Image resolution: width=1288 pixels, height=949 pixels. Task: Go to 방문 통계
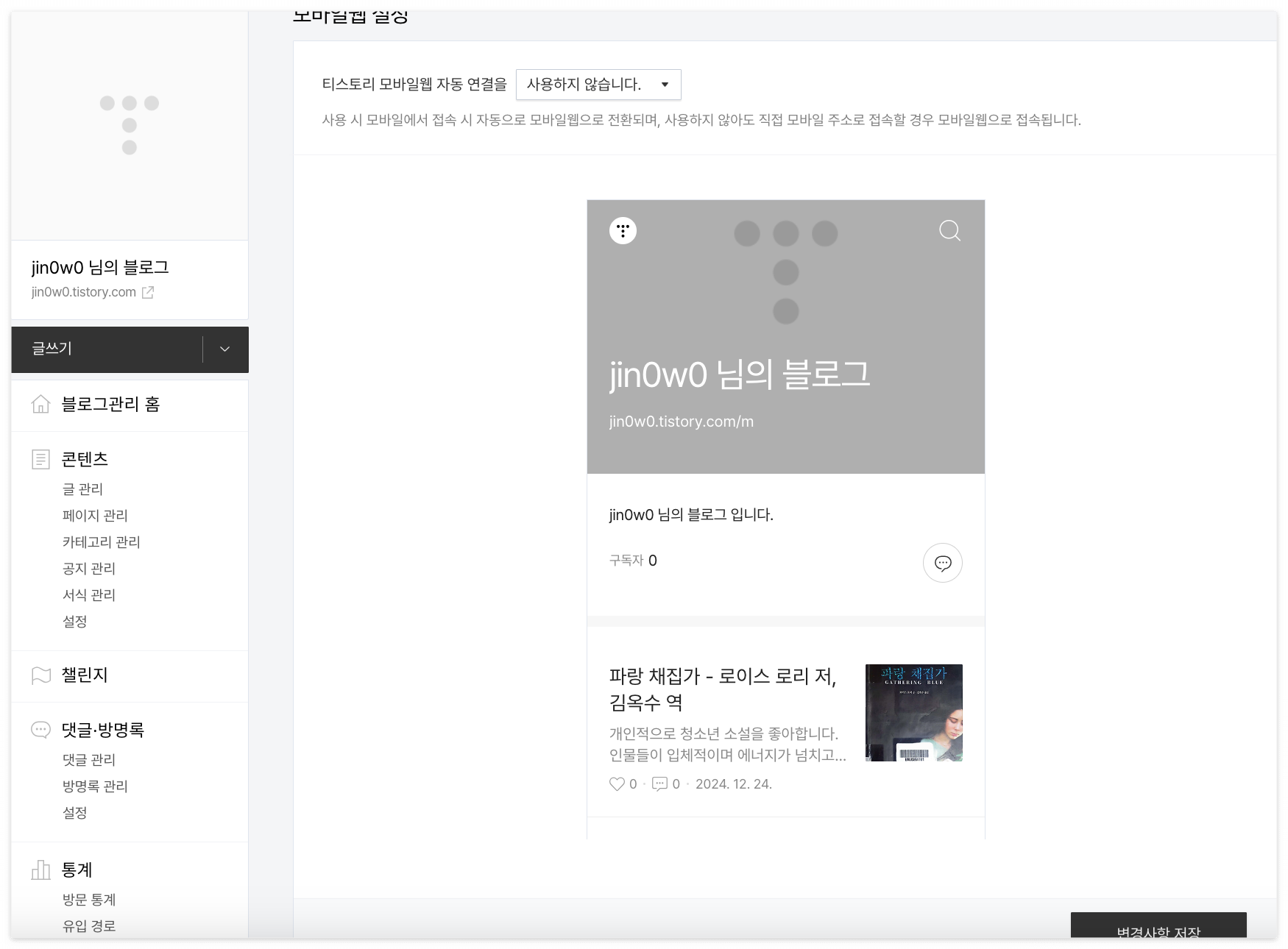pos(89,900)
